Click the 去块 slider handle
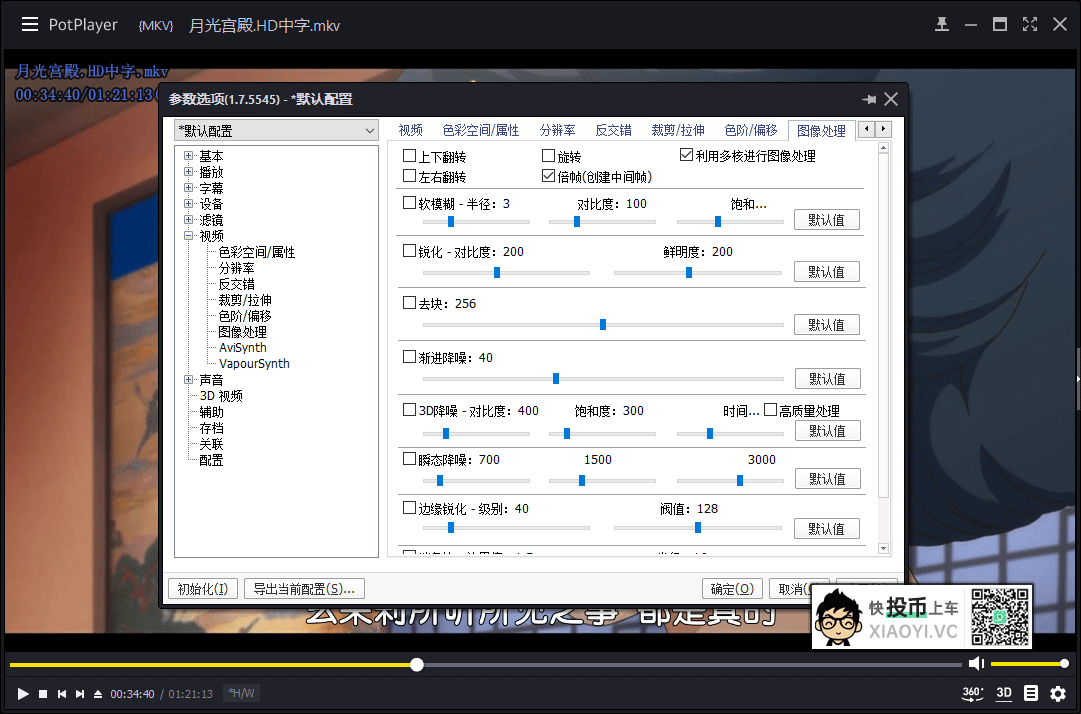 pos(602,324)
